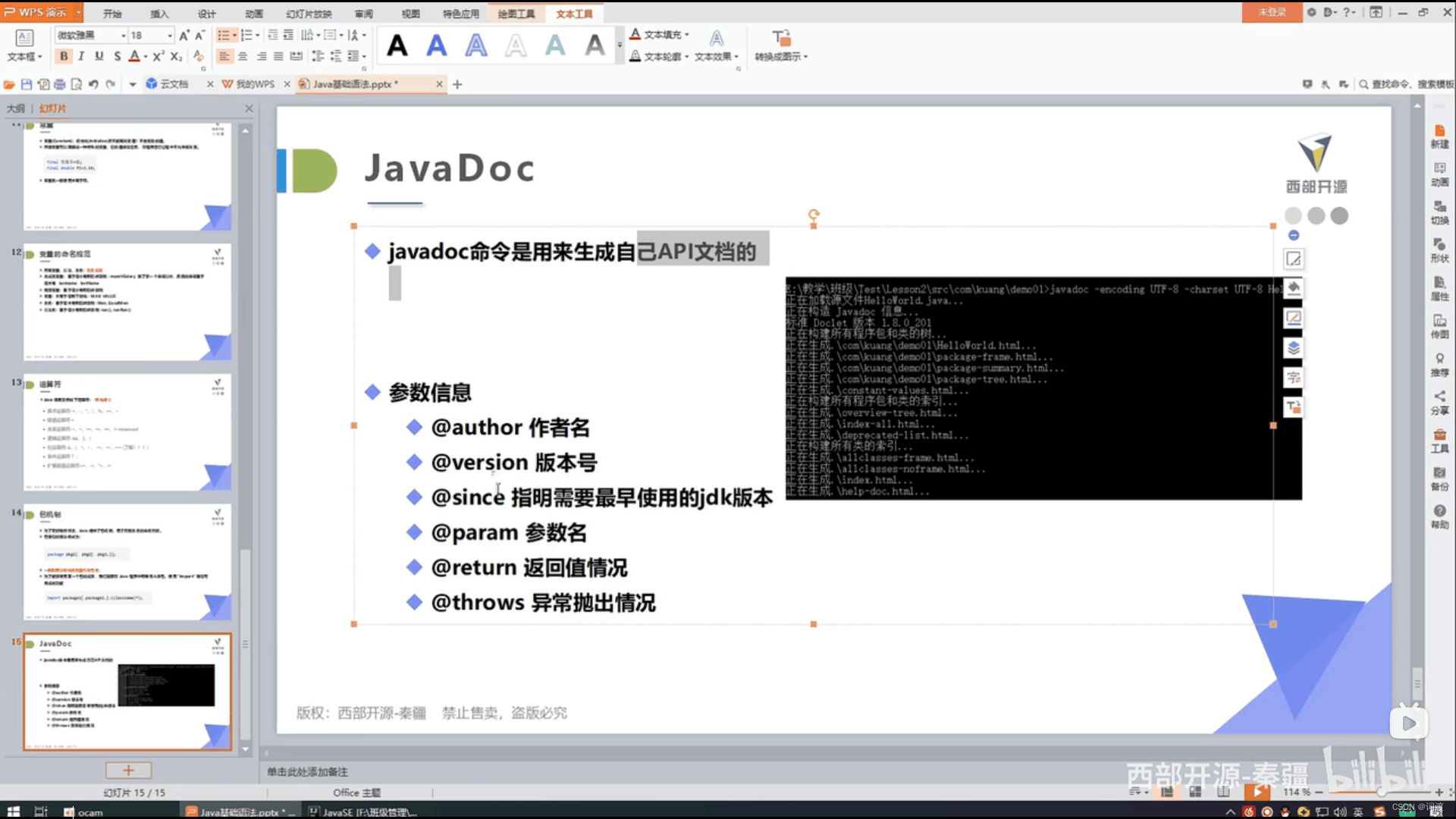Open a new document tab
Image resolution: width=1456 pixels, height=819 pixels.
(x=457, y=84)
